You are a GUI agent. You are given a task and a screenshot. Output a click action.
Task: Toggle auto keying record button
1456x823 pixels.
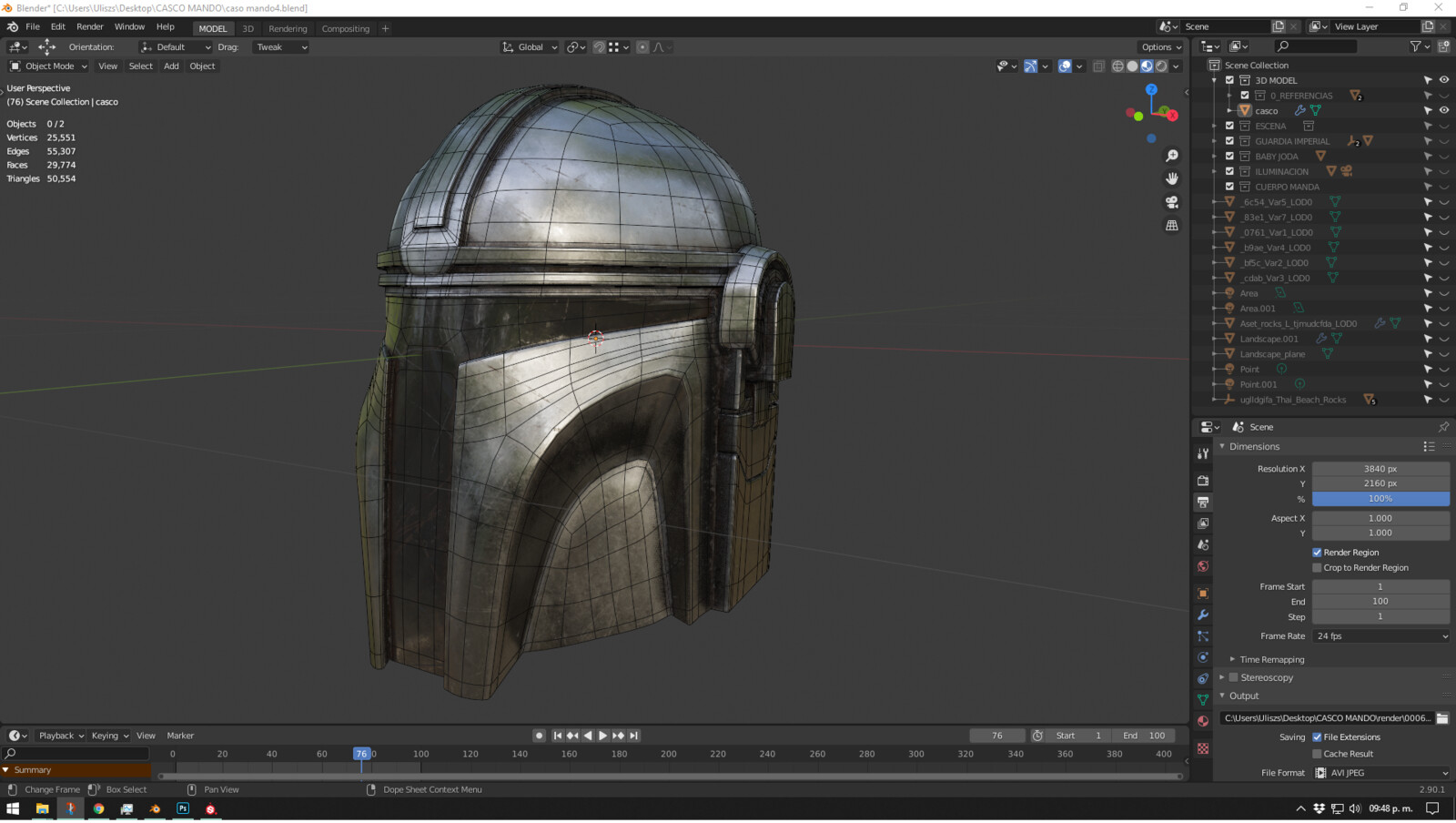coord(539,736)
